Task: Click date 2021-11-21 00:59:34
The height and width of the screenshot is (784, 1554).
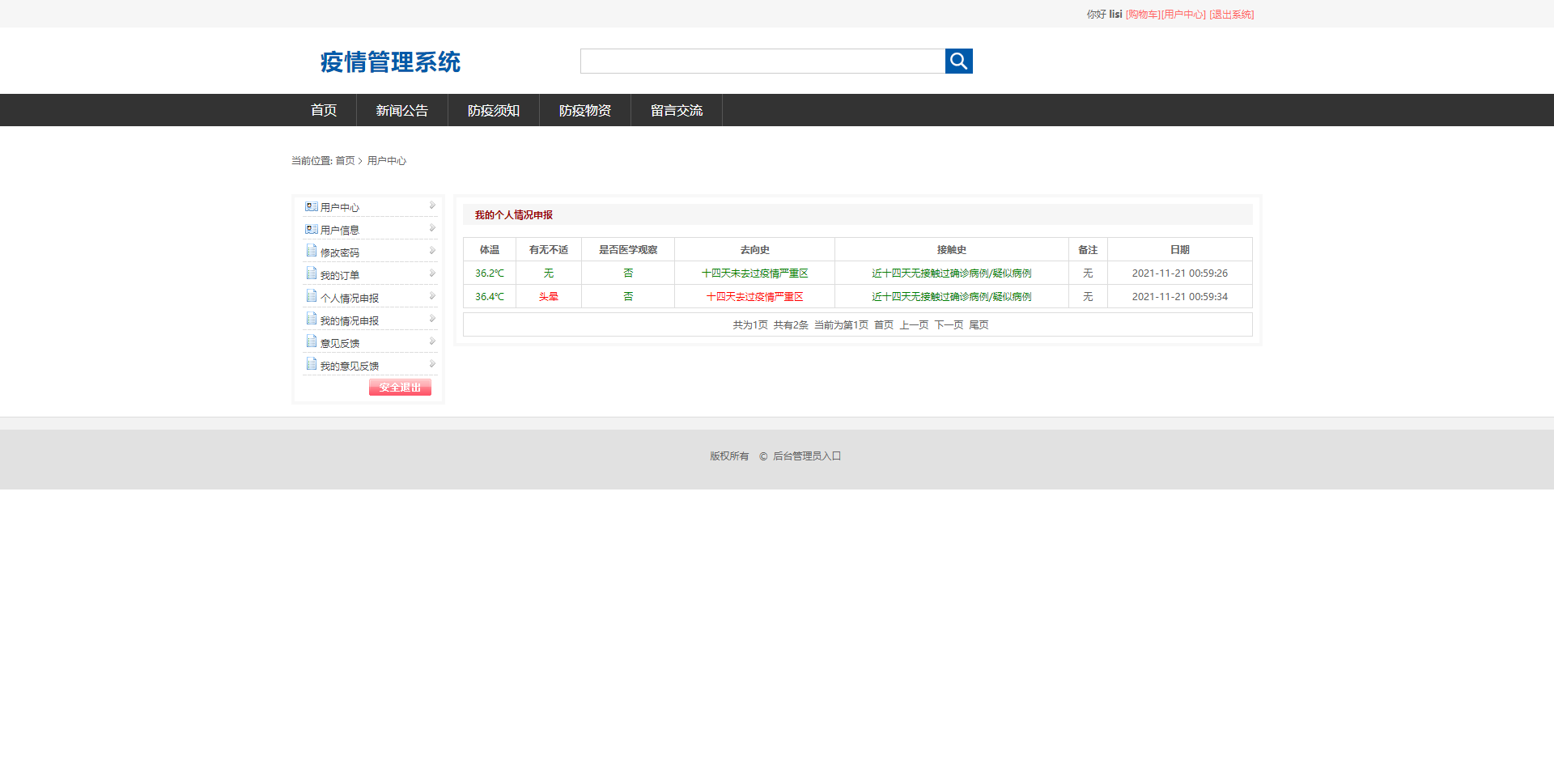Action: tap(1180, 297)
